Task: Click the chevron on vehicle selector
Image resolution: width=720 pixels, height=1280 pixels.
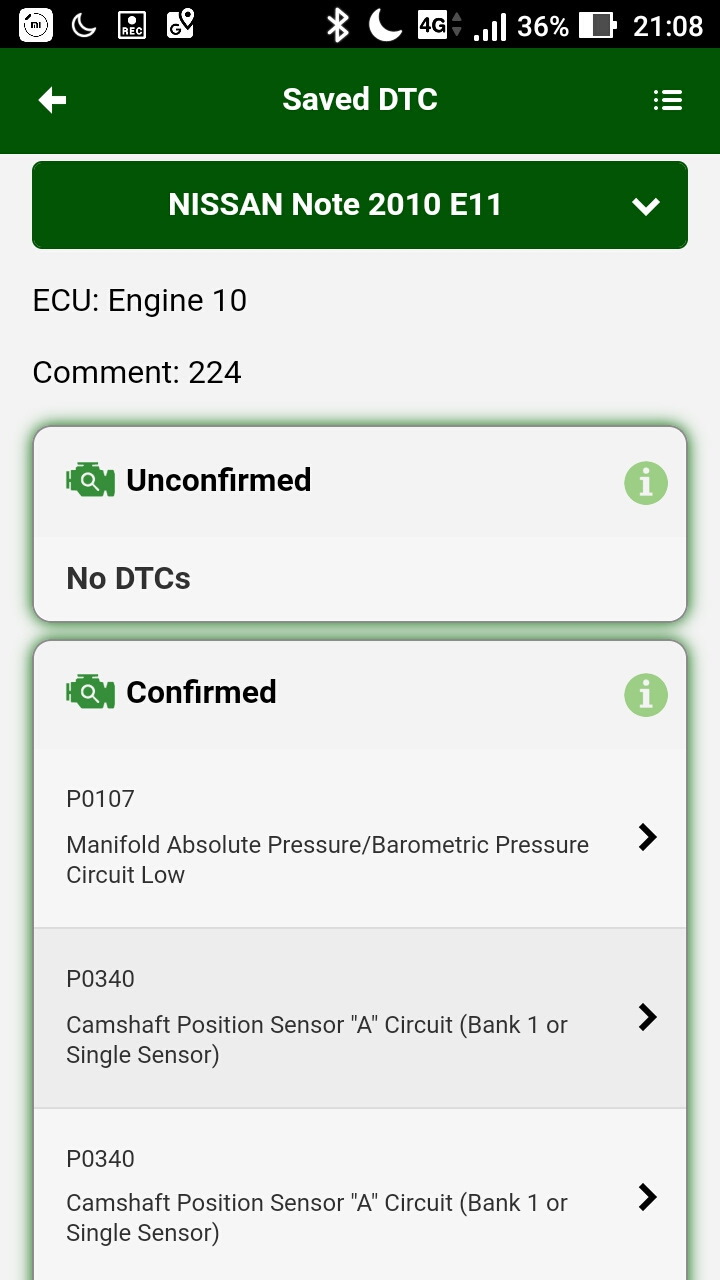Action: click(646, 206)
